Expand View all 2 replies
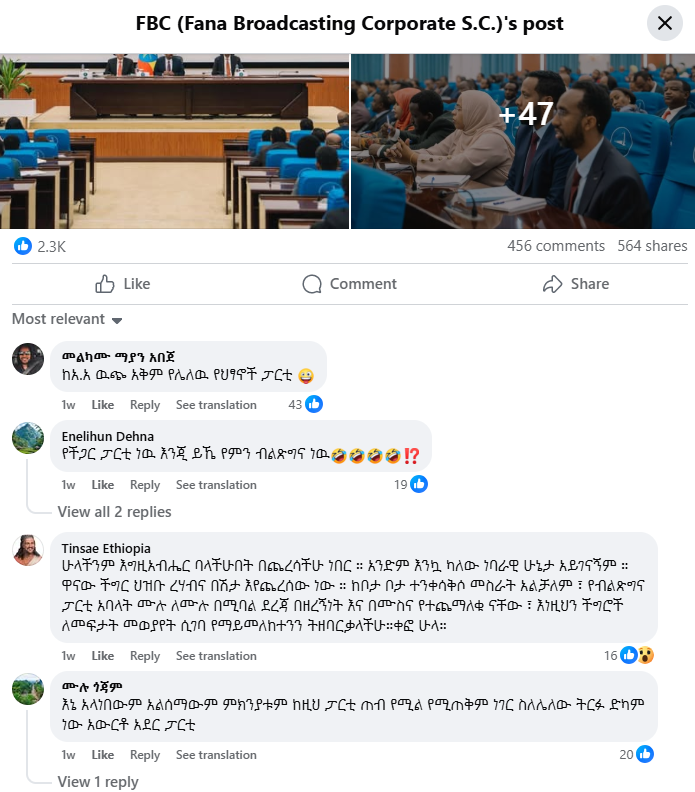 (114, 512)
